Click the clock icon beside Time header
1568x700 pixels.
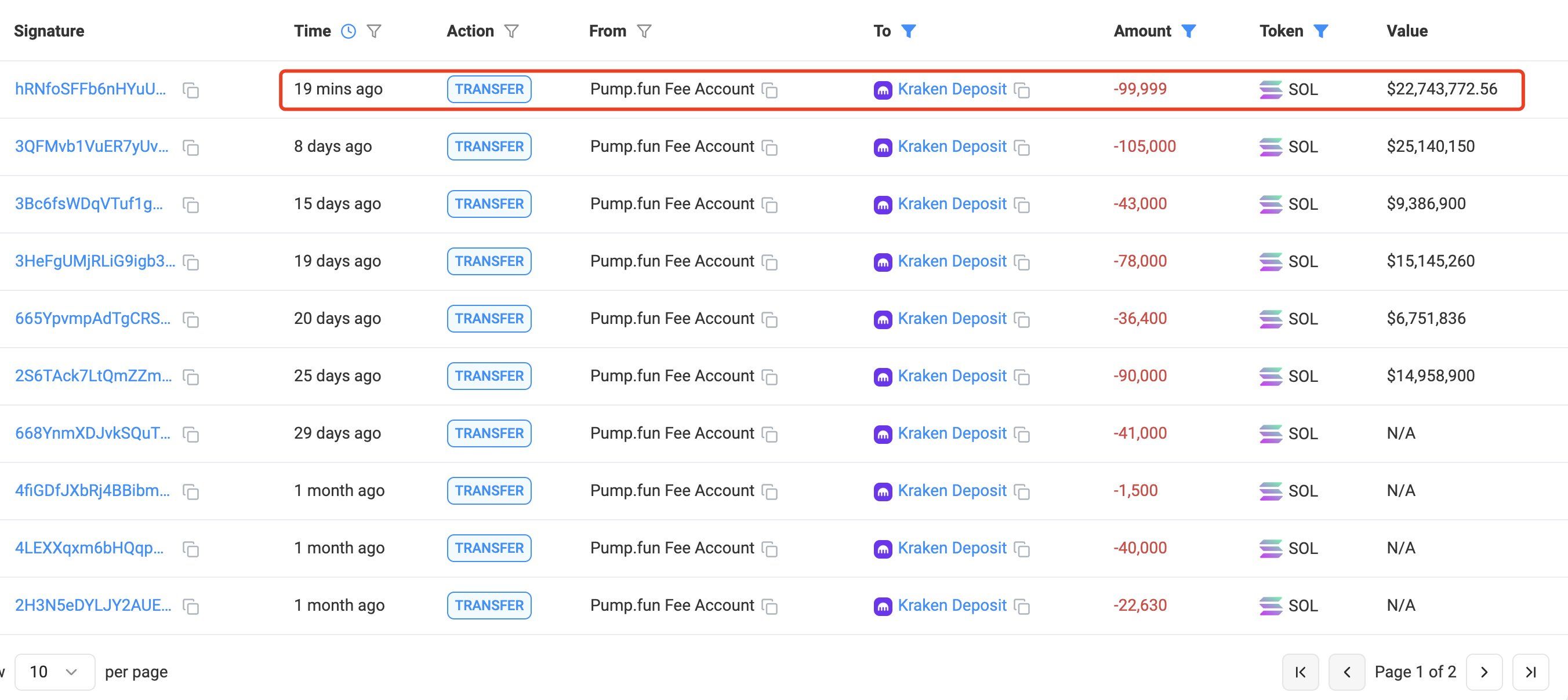pyautogui.click(x=348, y=31)
